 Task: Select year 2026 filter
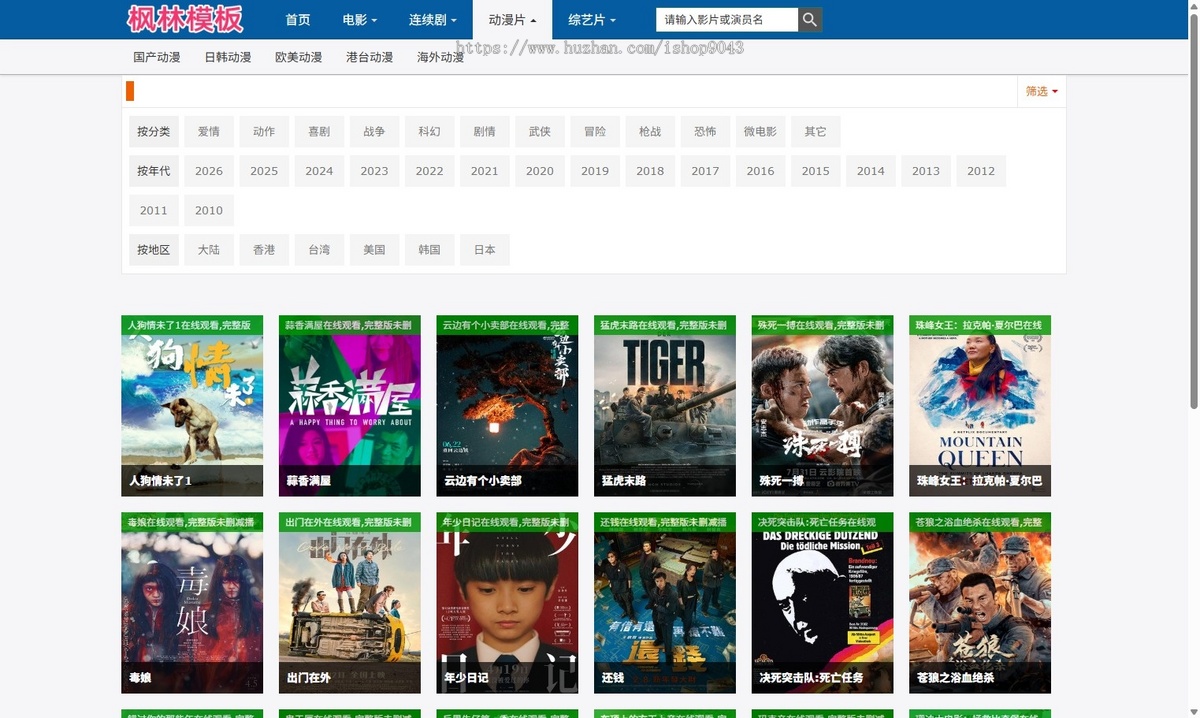coord(209,171)
